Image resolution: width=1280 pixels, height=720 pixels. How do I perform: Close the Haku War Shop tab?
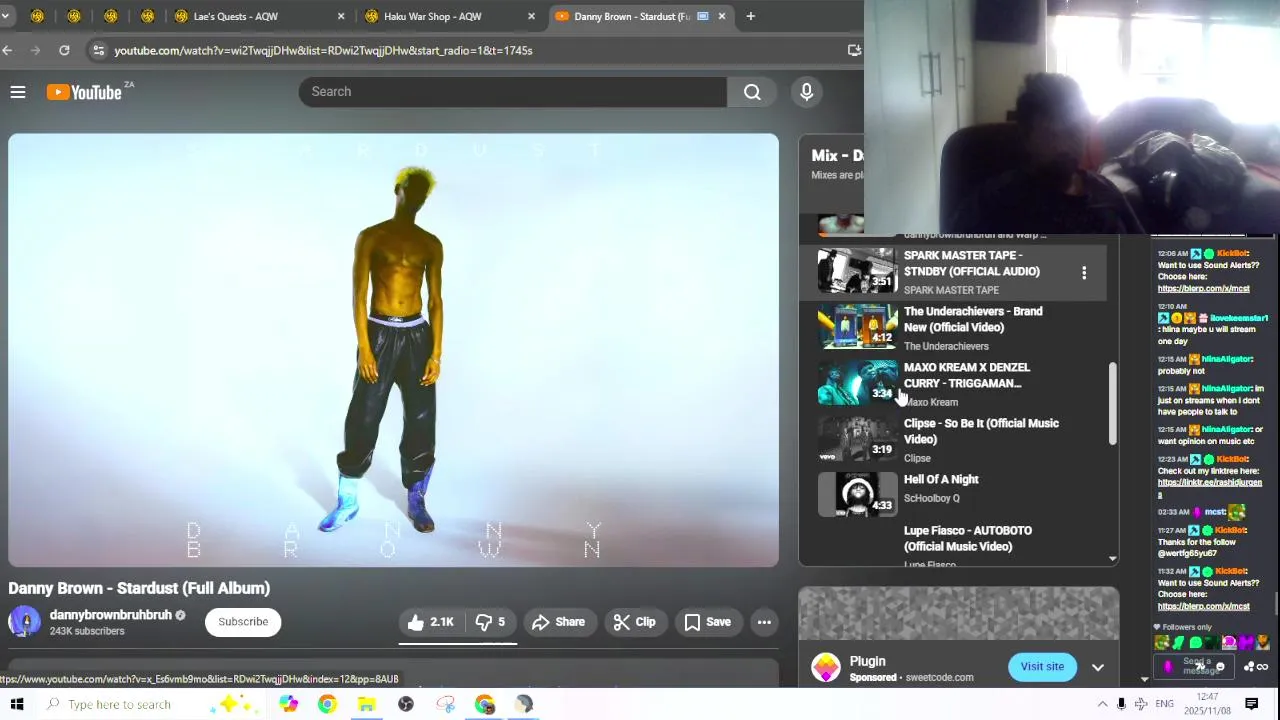click(x=531, y=16)
